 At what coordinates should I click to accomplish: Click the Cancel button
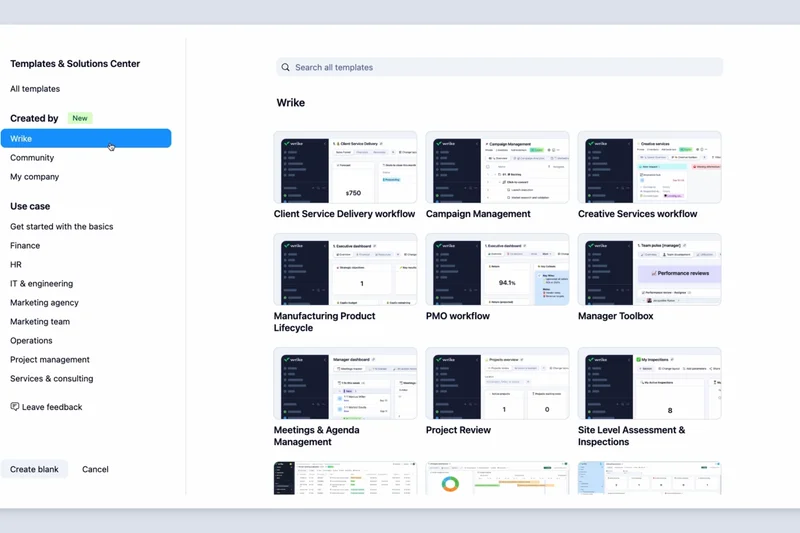95,469
